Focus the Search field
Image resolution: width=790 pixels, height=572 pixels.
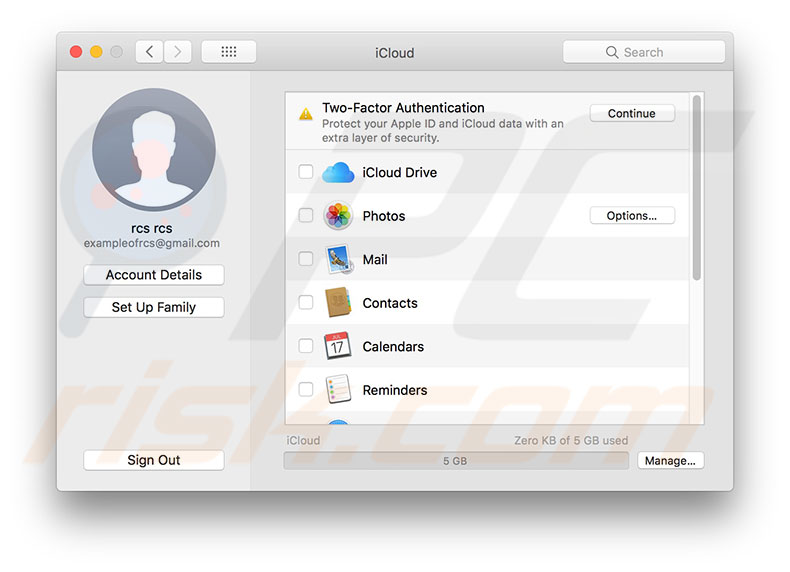tap(644, 52)
